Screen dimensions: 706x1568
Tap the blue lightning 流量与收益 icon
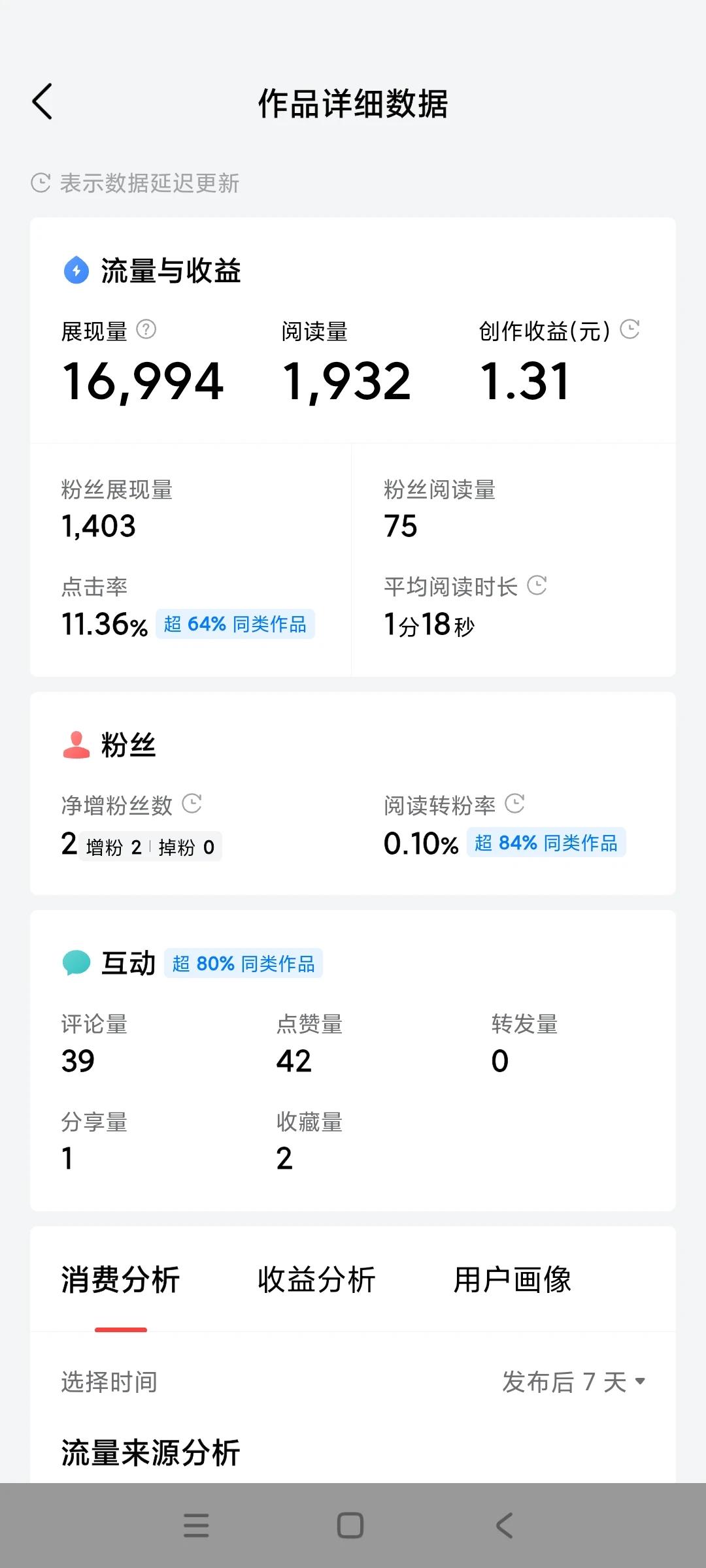[76, 270]
